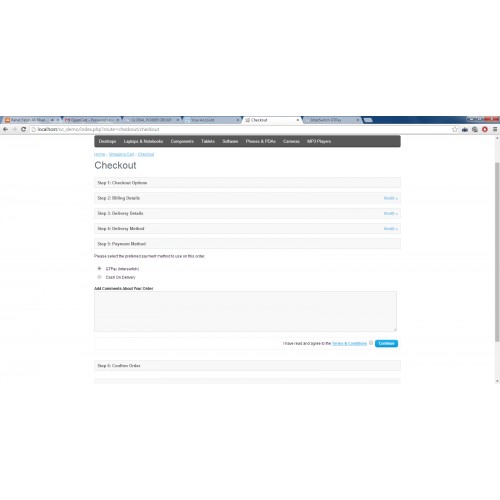Close the Checkout browser tab
This screenshot has width=500, height=500.
pos(298,120)
